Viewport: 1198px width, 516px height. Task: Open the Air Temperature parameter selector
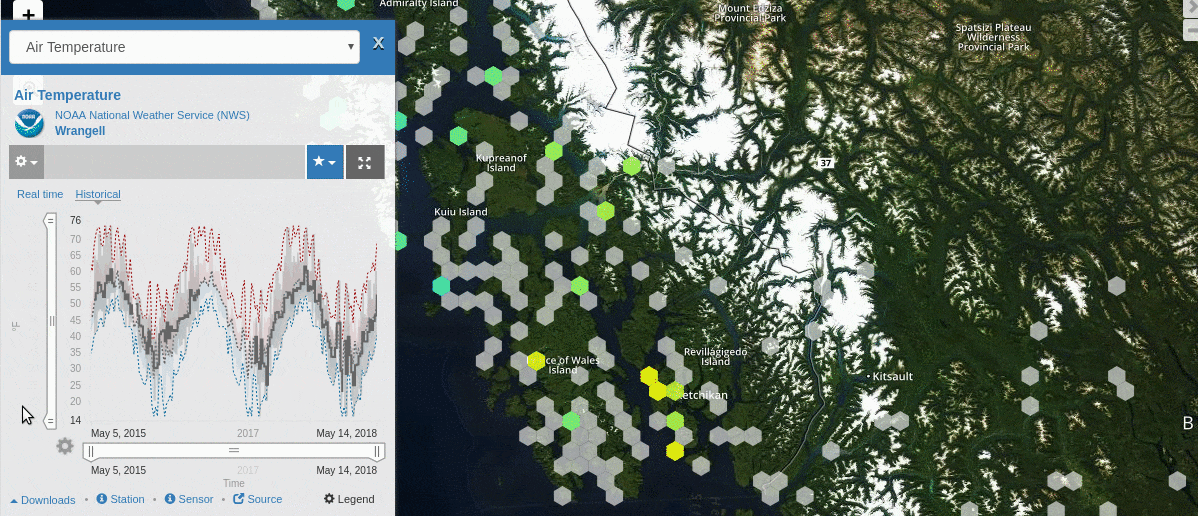click(x=184, y=47)
